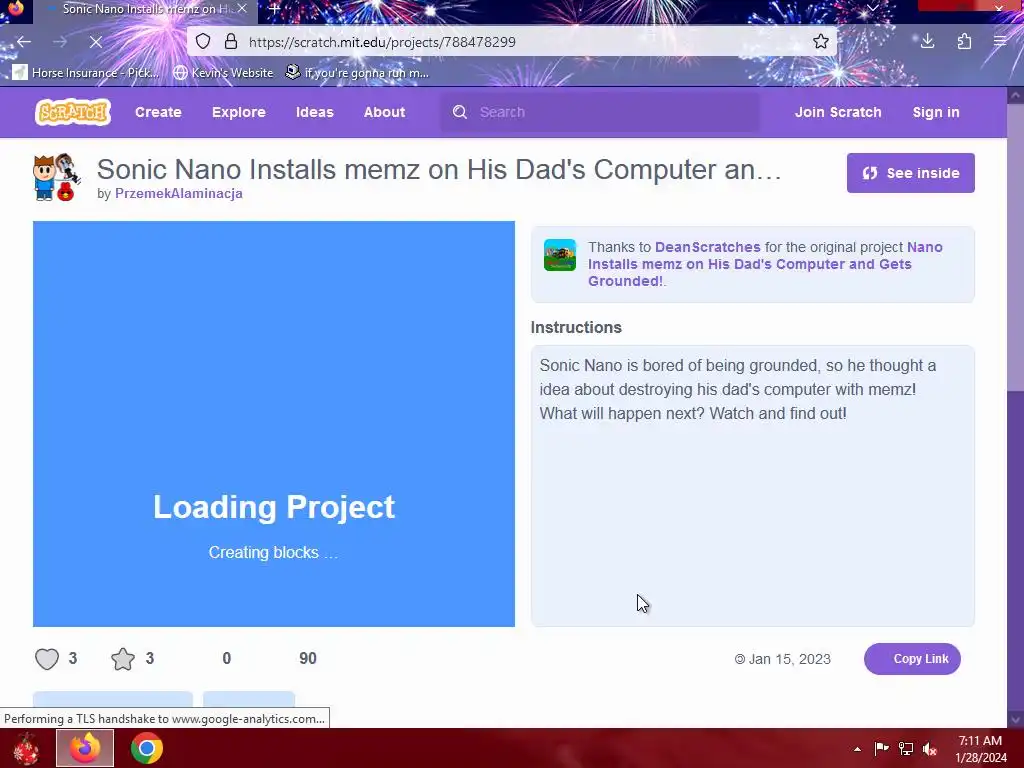The height and width of the screenshot is (768, 1024).
Task: Click the Chrome taskbar icon
Action: tap(147, 748)
